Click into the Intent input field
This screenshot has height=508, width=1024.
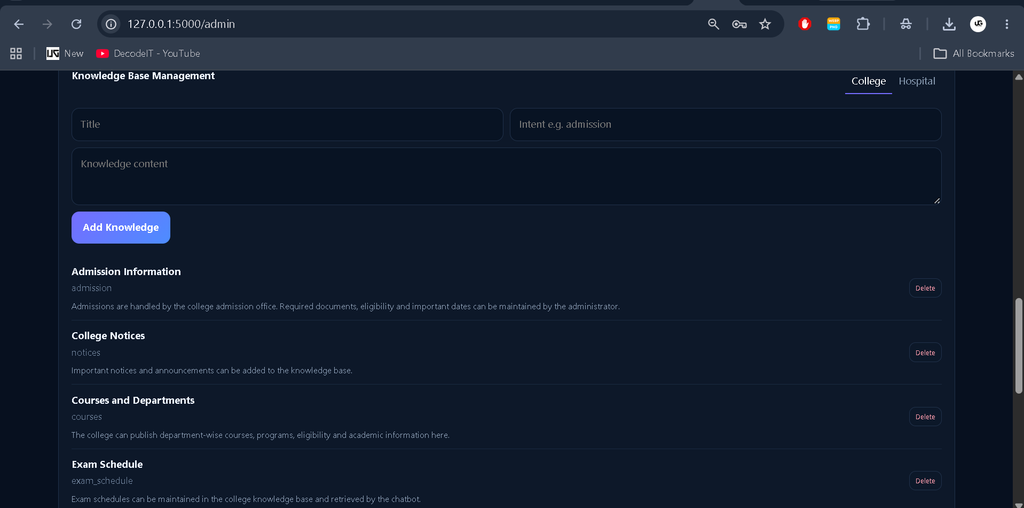coord(726,124)
